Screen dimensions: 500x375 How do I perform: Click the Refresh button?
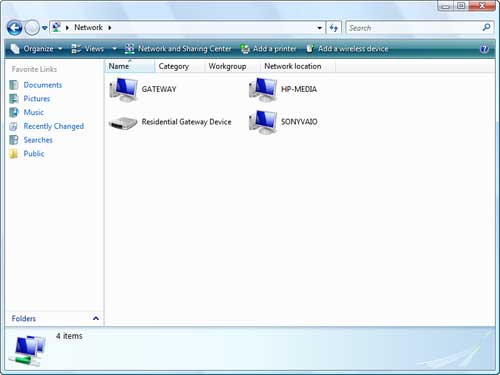tap(333, 28)
